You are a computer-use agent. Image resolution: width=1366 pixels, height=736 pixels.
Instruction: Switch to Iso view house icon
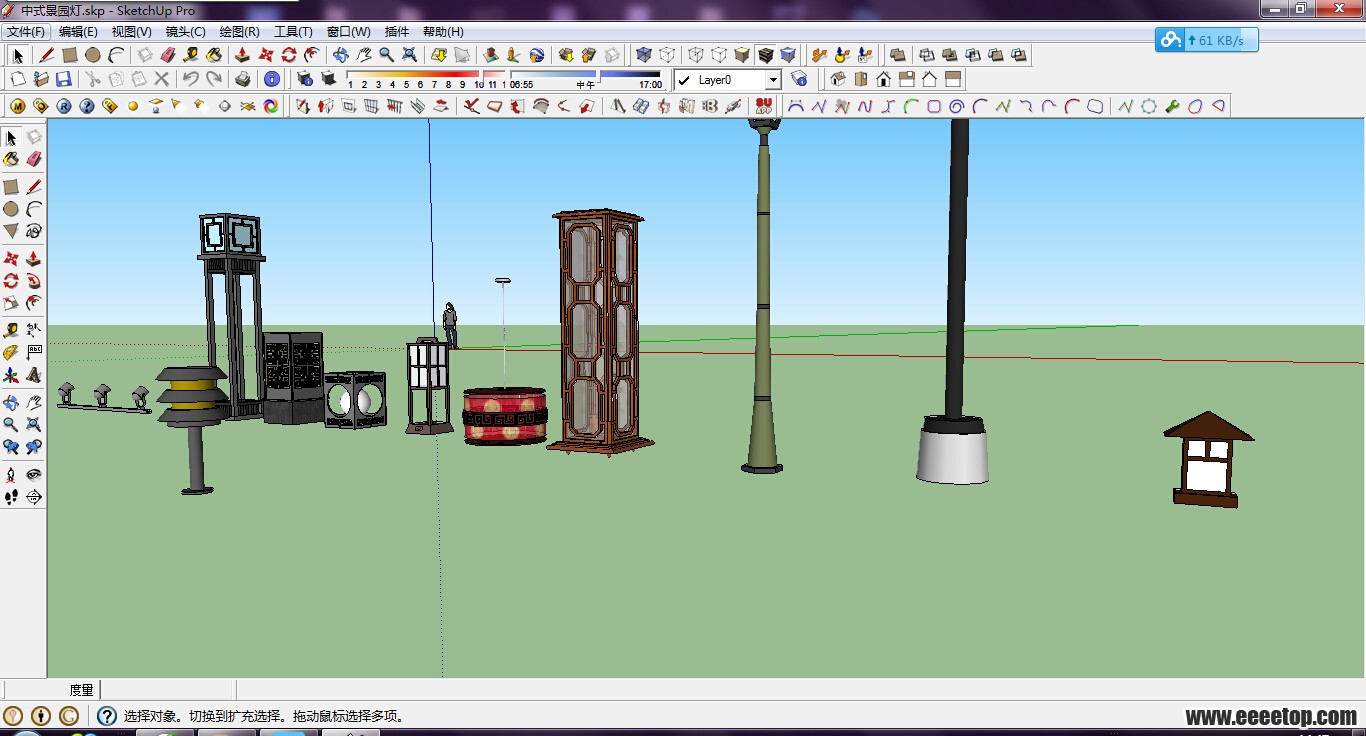point(837,79)
